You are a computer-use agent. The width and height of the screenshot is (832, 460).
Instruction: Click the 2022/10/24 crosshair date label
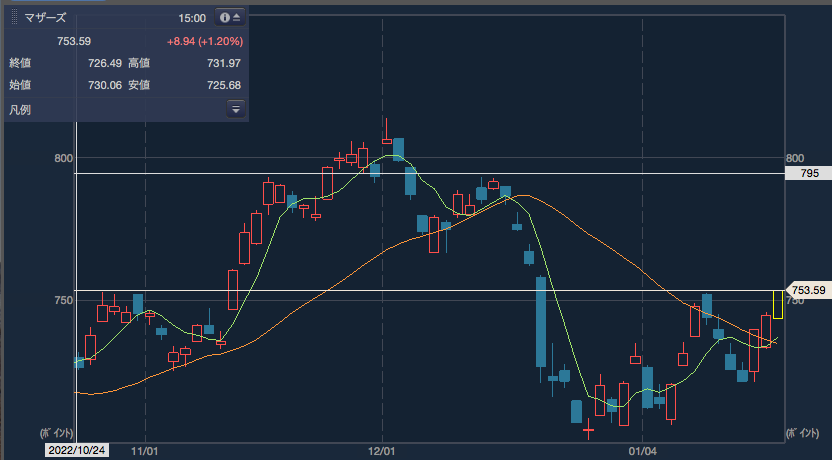point(77,451)
